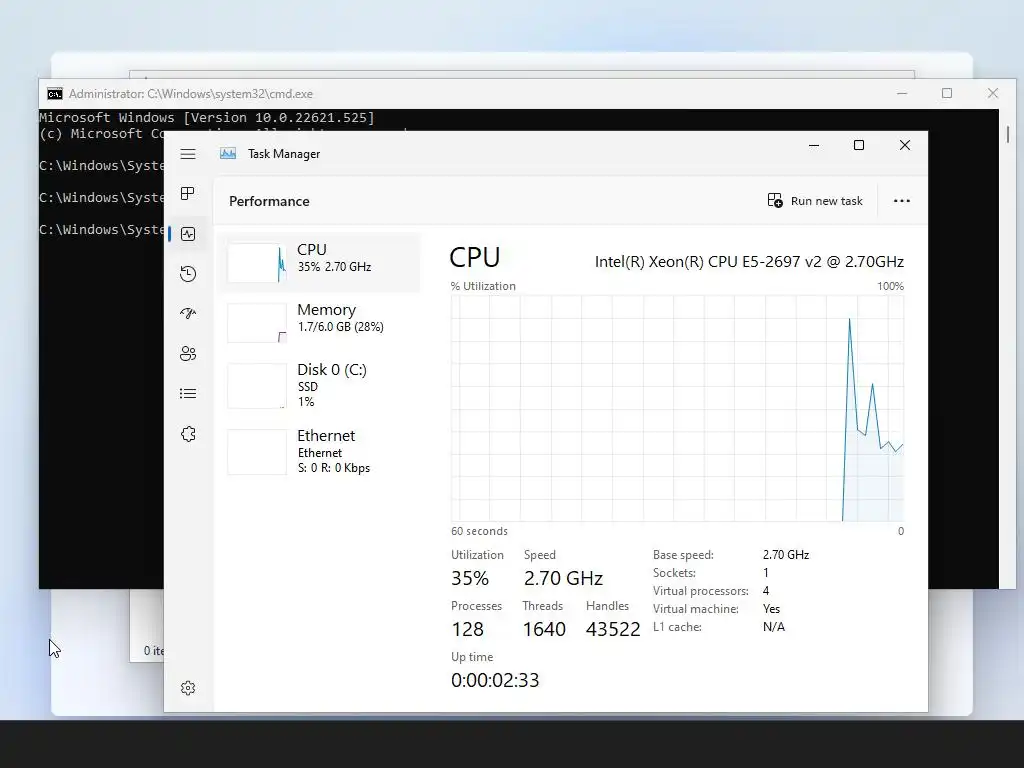Select the Performance page sidebar icon
Viewport: 1024px width, 768px height.
(188, 234)
